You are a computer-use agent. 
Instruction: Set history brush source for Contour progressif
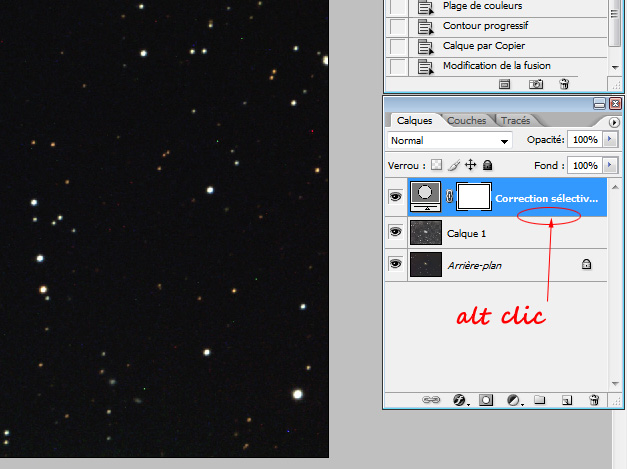(397, 27)
